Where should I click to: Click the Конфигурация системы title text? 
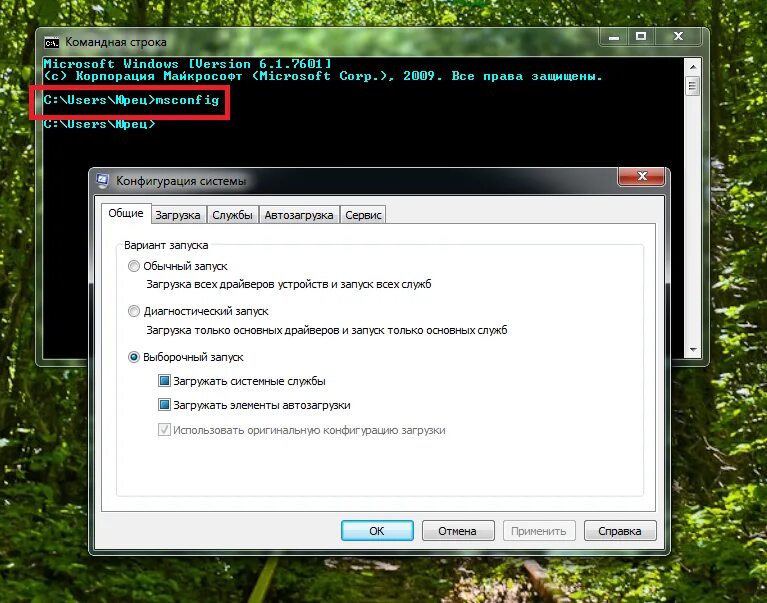point(180,181)
